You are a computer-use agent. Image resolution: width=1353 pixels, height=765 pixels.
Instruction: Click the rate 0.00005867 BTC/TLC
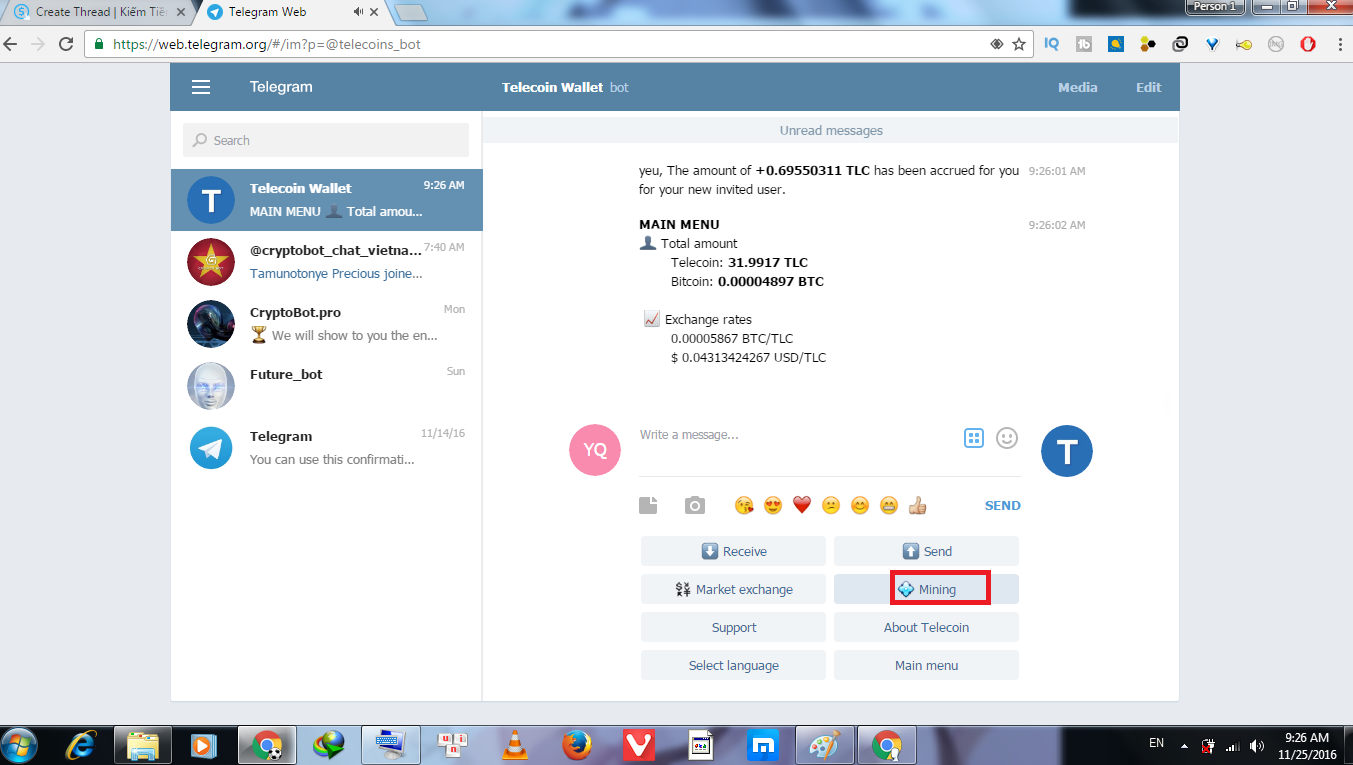click(x=732, y=338)
